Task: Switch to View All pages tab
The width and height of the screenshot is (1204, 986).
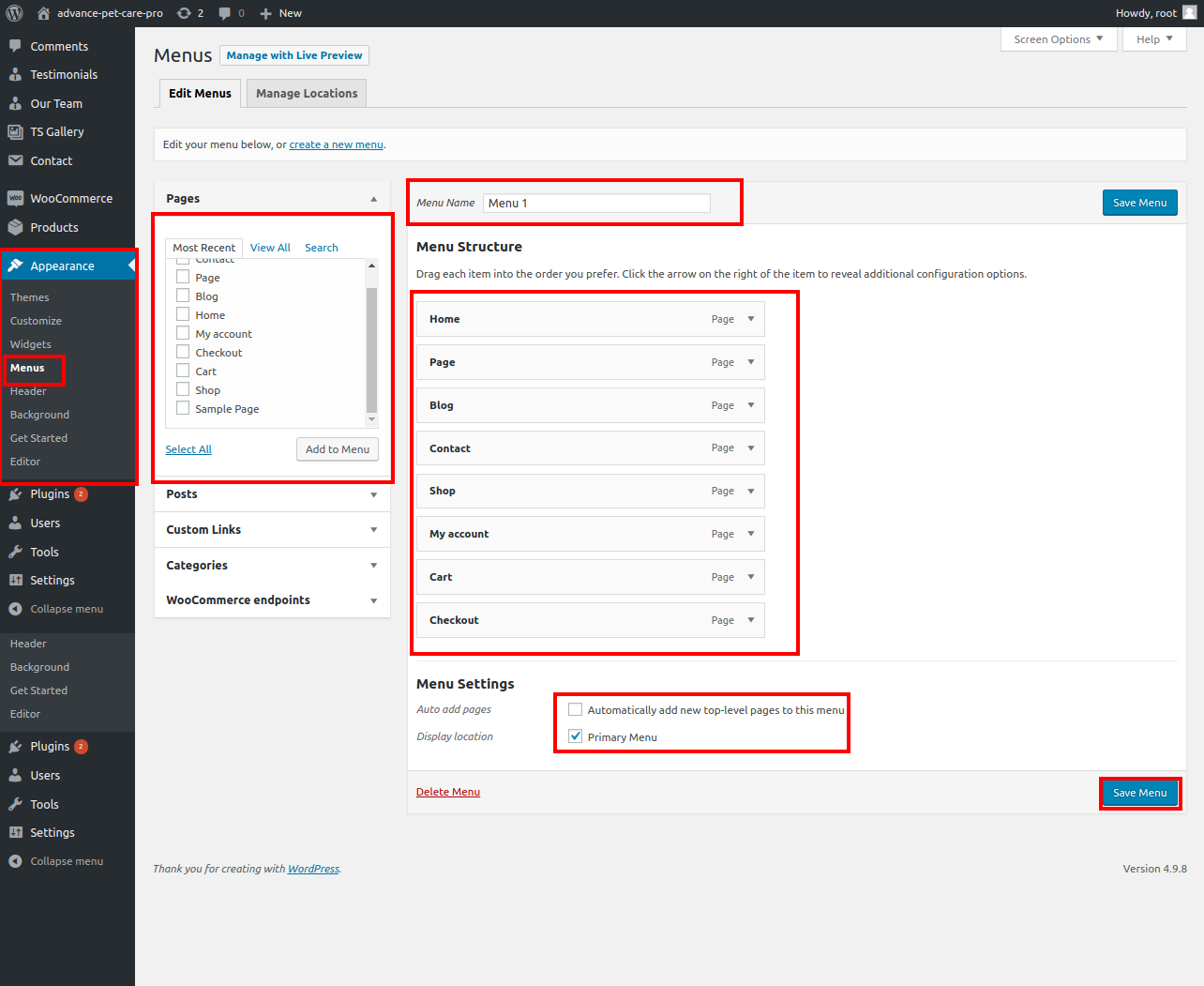Action: (x=270, y=248)
